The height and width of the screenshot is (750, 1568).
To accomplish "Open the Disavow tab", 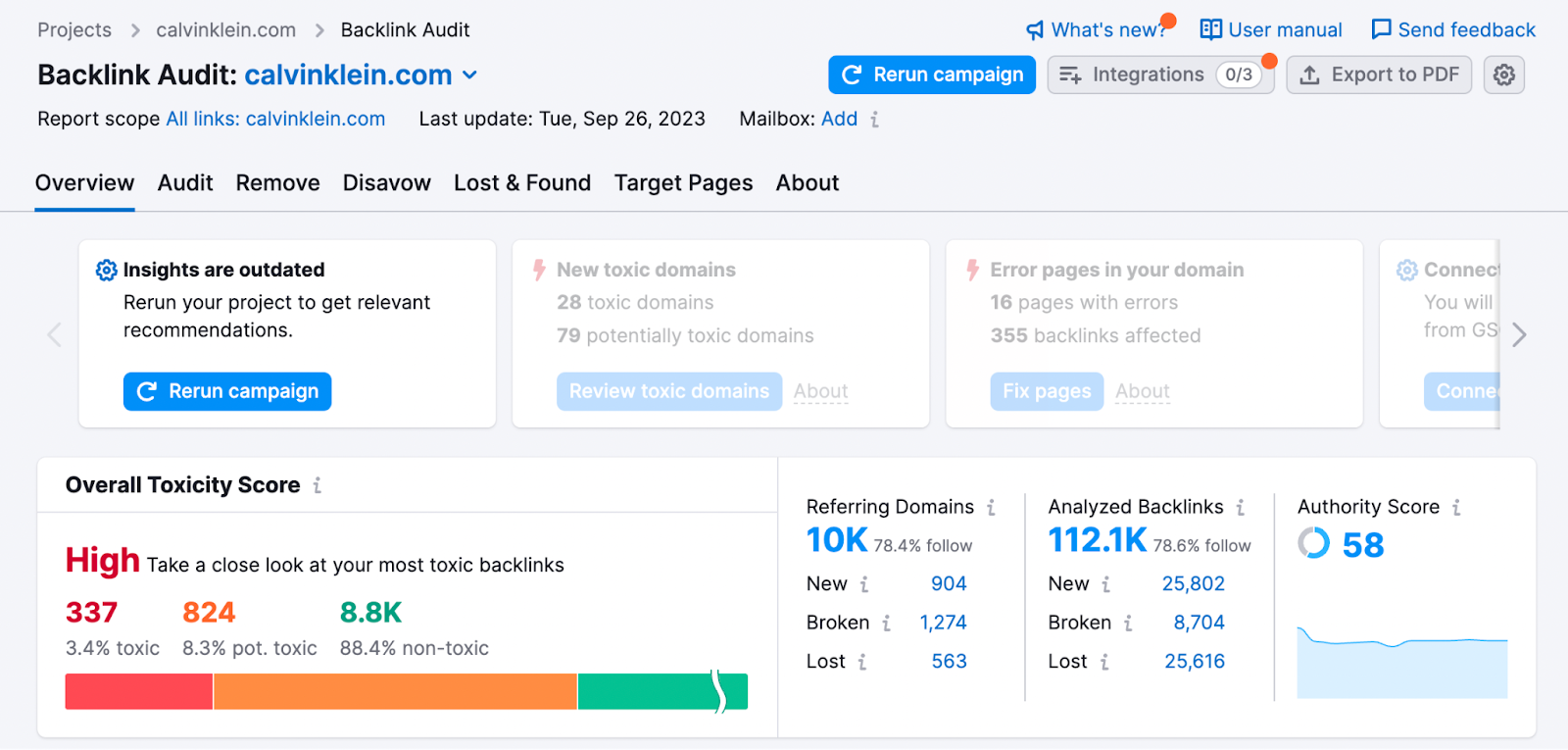I will click(387, 183).
